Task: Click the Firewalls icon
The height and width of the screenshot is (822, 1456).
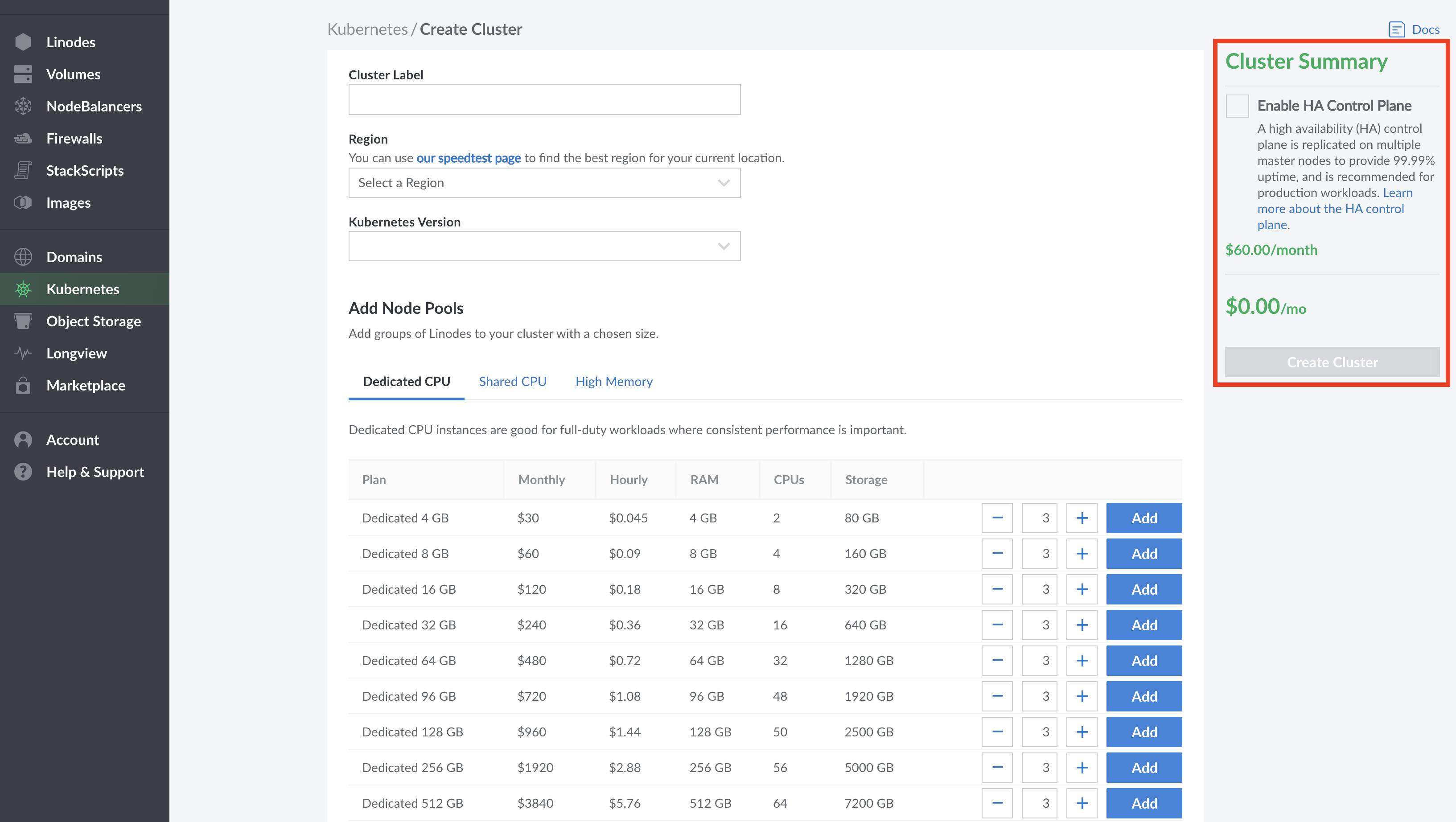Action: pyautogui.click(x=23, y=139)
